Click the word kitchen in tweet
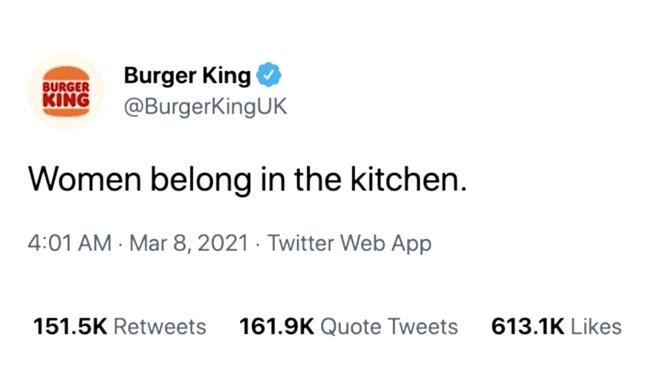 (405, 179)
